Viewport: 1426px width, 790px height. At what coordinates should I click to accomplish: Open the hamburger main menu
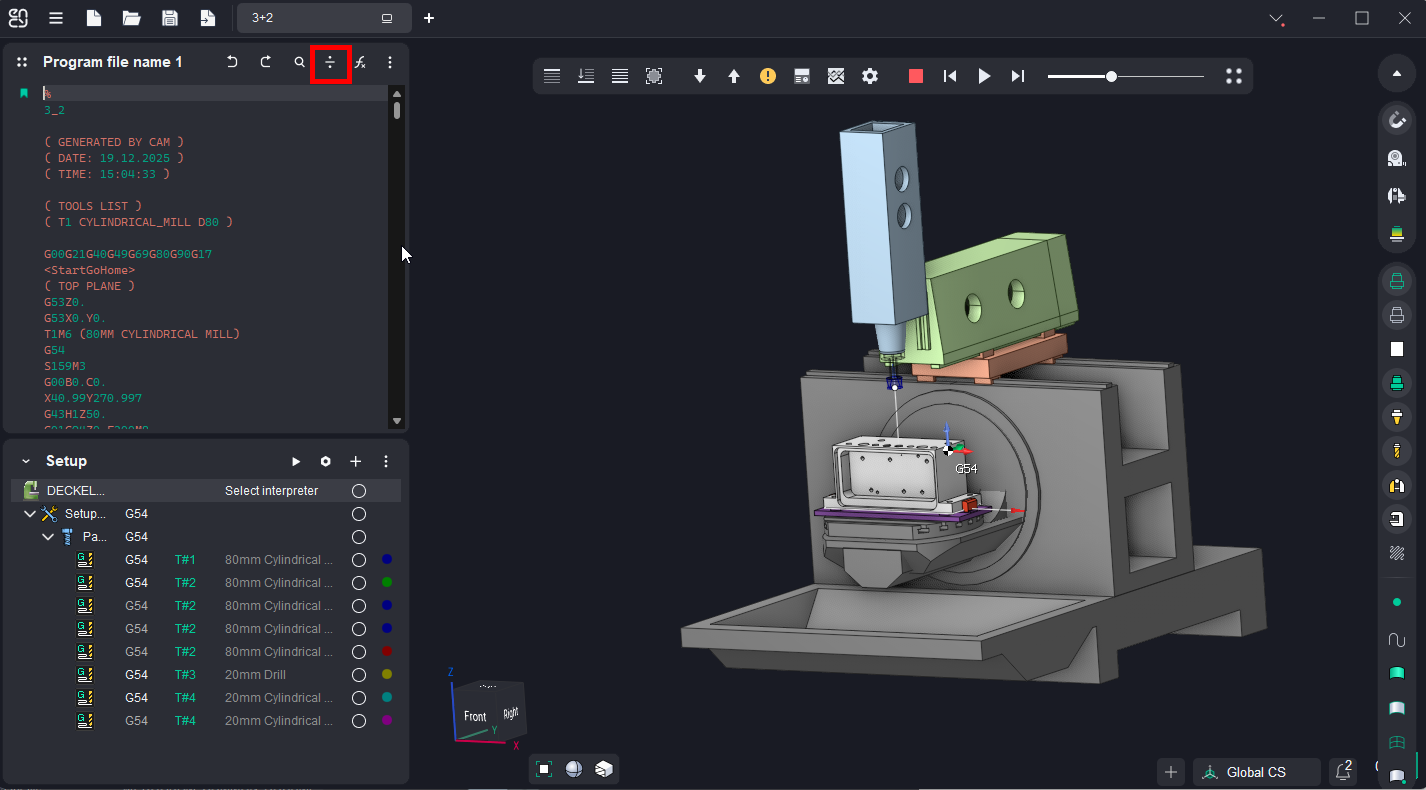pos(56,18)
